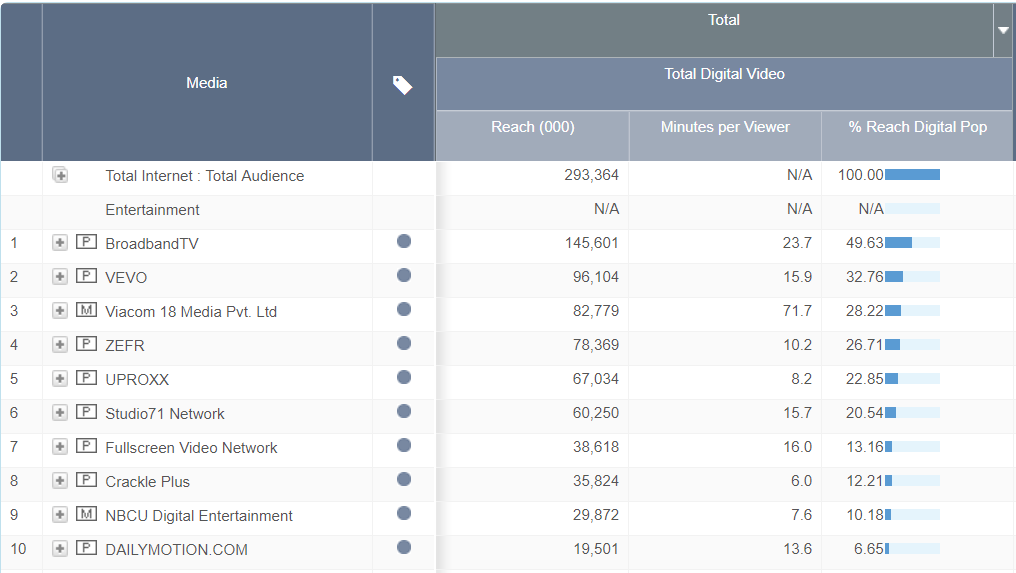Open the Fullscreen Video Network name
The height and width of the screenshot is (573, 1016).
tap(191, 448)
